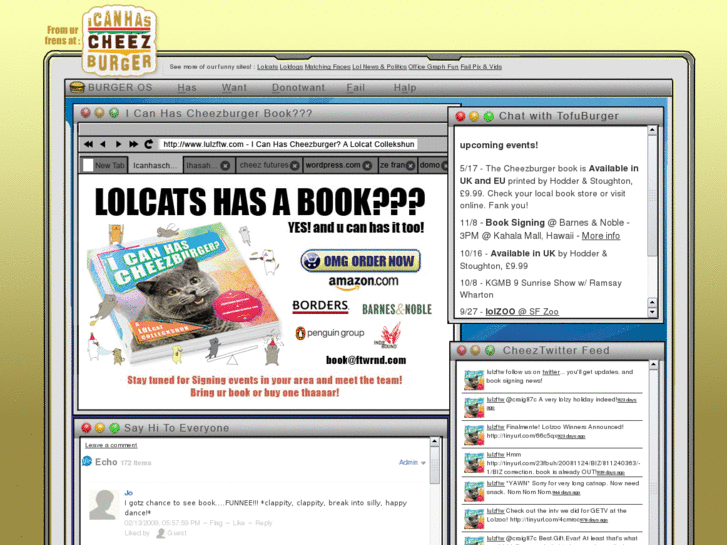Image resolution: width=727 pixels, height=545 pixels.
Task: Click the browser address bar URL field
Action: click(288, 144)
